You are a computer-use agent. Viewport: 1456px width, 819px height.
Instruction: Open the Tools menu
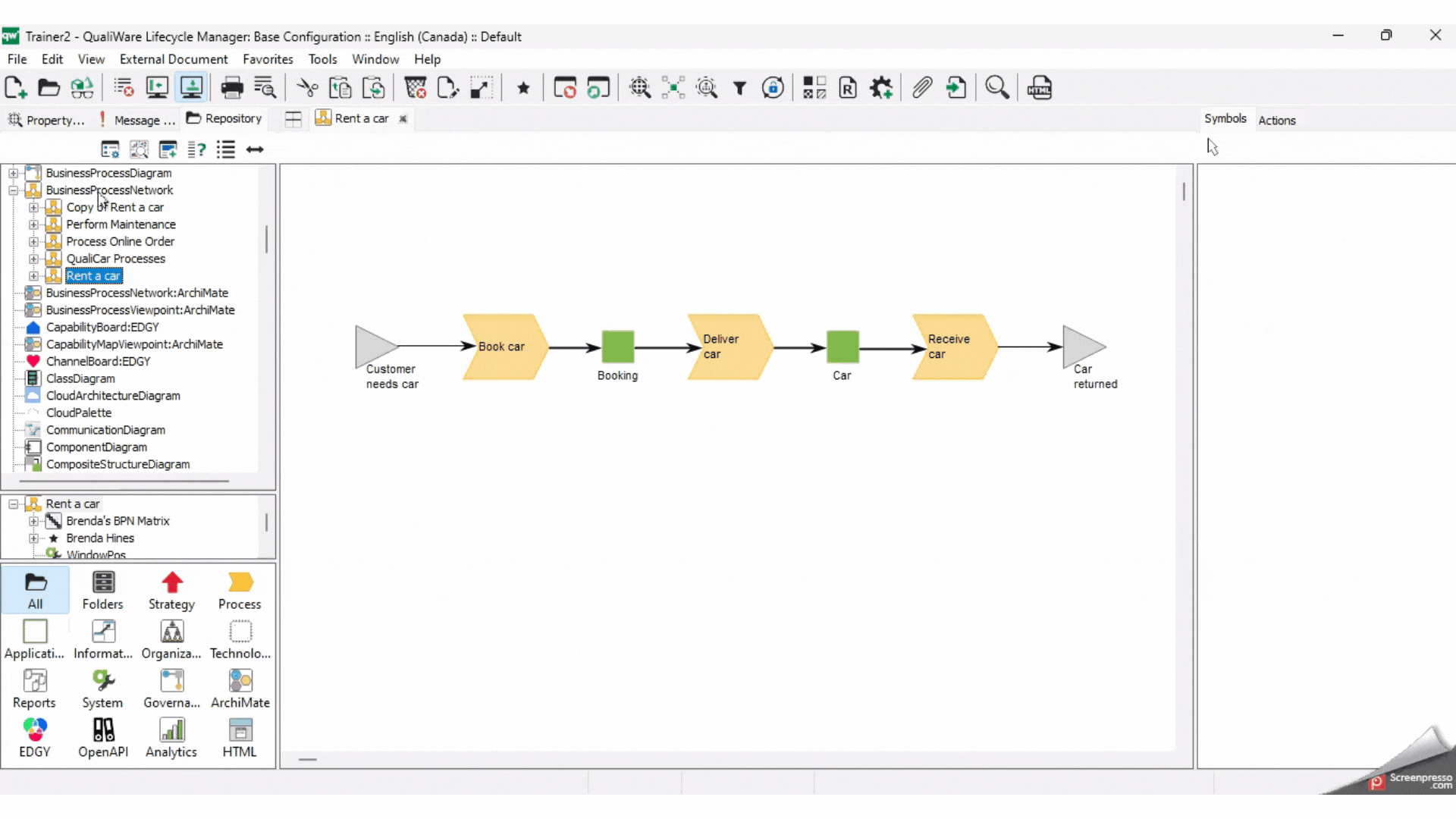click(322, 59)
